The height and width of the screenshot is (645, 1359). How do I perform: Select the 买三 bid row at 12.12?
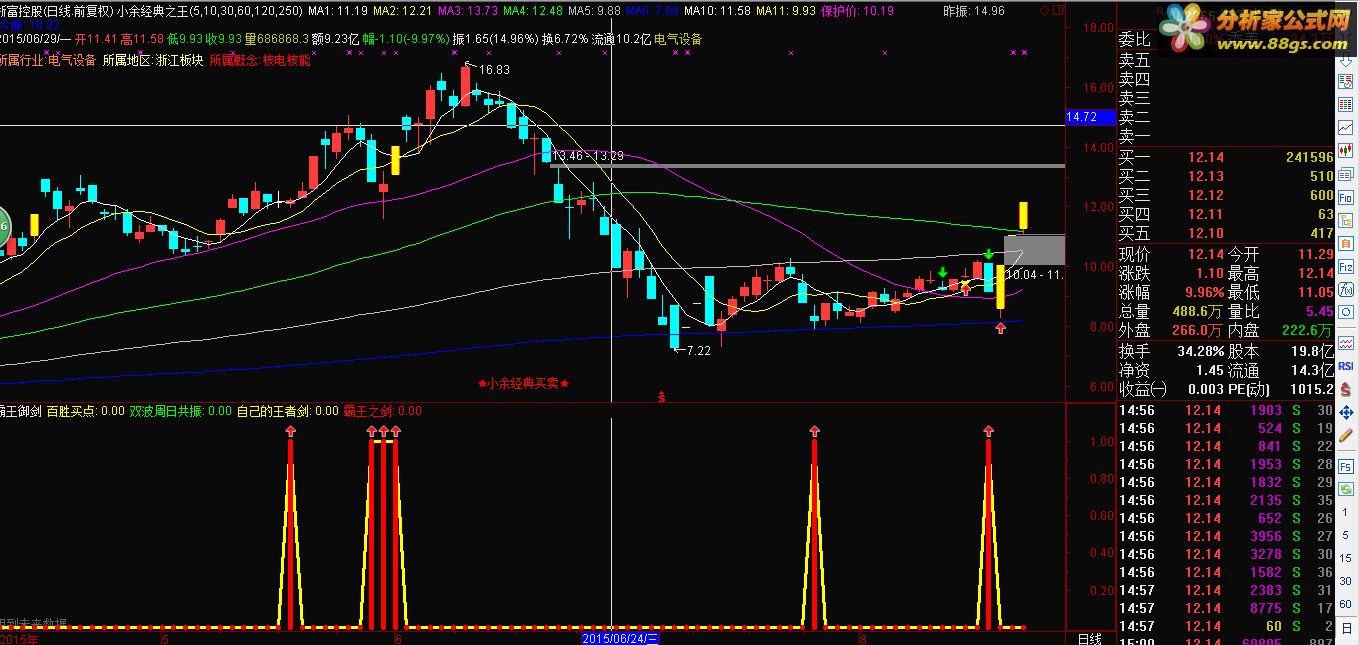(1226, 195)
